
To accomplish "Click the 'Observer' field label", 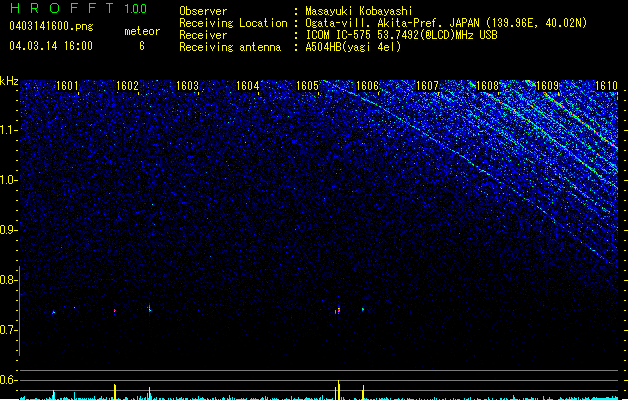I will click(203, 11).
